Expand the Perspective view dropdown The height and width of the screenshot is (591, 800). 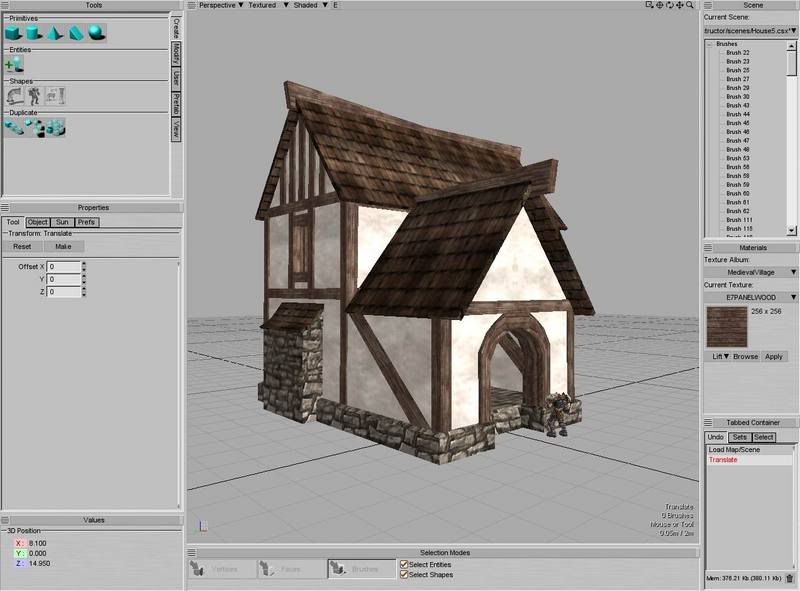coord(220,5)
